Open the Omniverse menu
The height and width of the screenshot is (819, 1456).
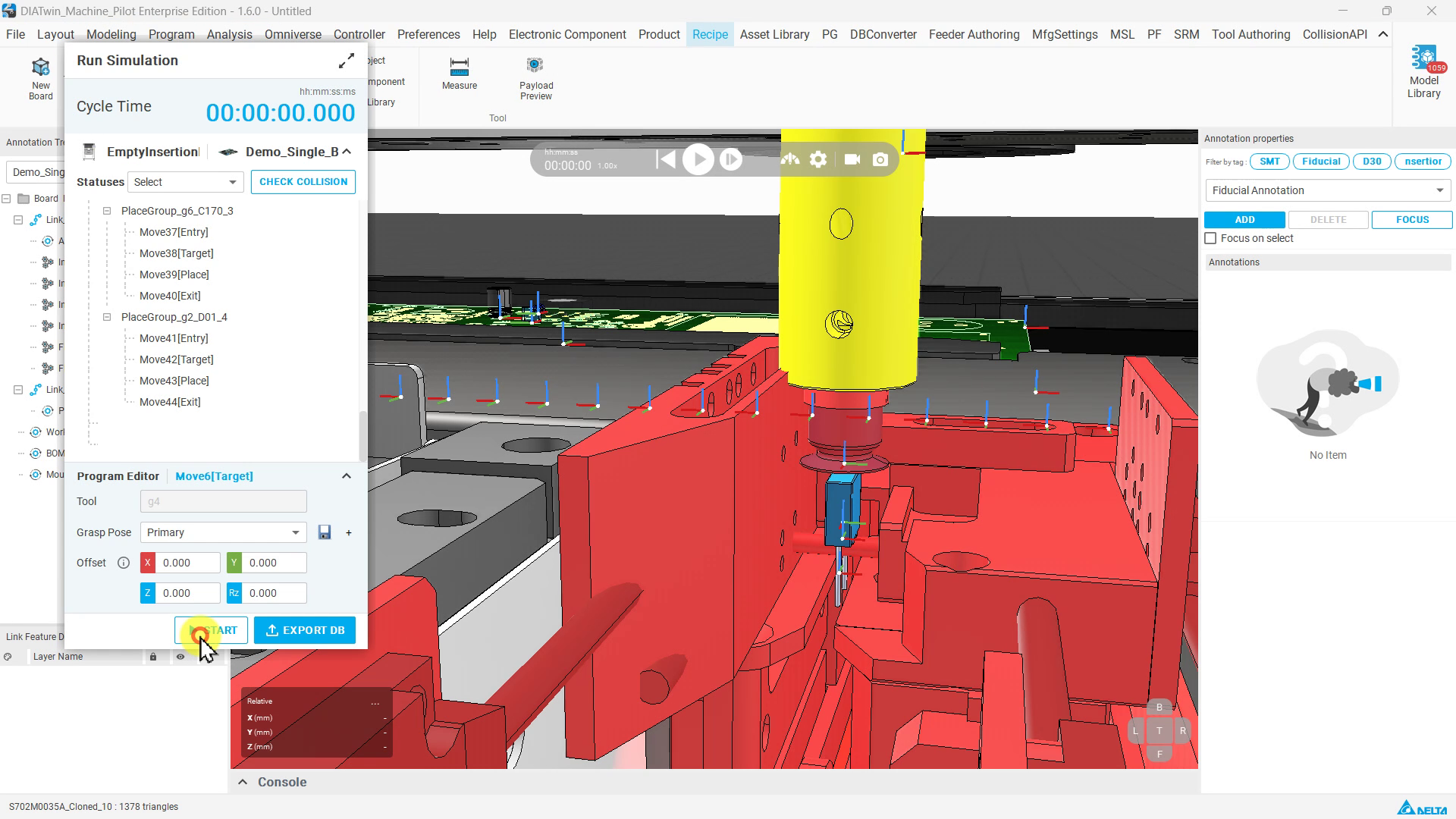pyautogui.click(x=293, y=34)
